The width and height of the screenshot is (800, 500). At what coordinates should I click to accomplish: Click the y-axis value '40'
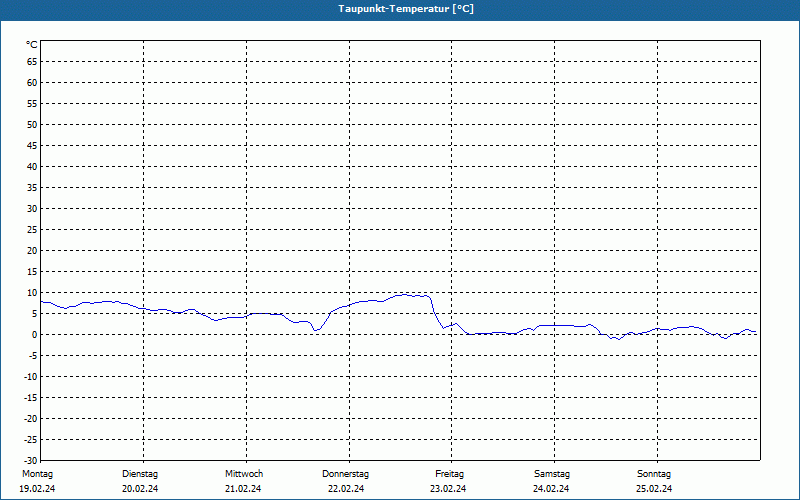point(32,166)
